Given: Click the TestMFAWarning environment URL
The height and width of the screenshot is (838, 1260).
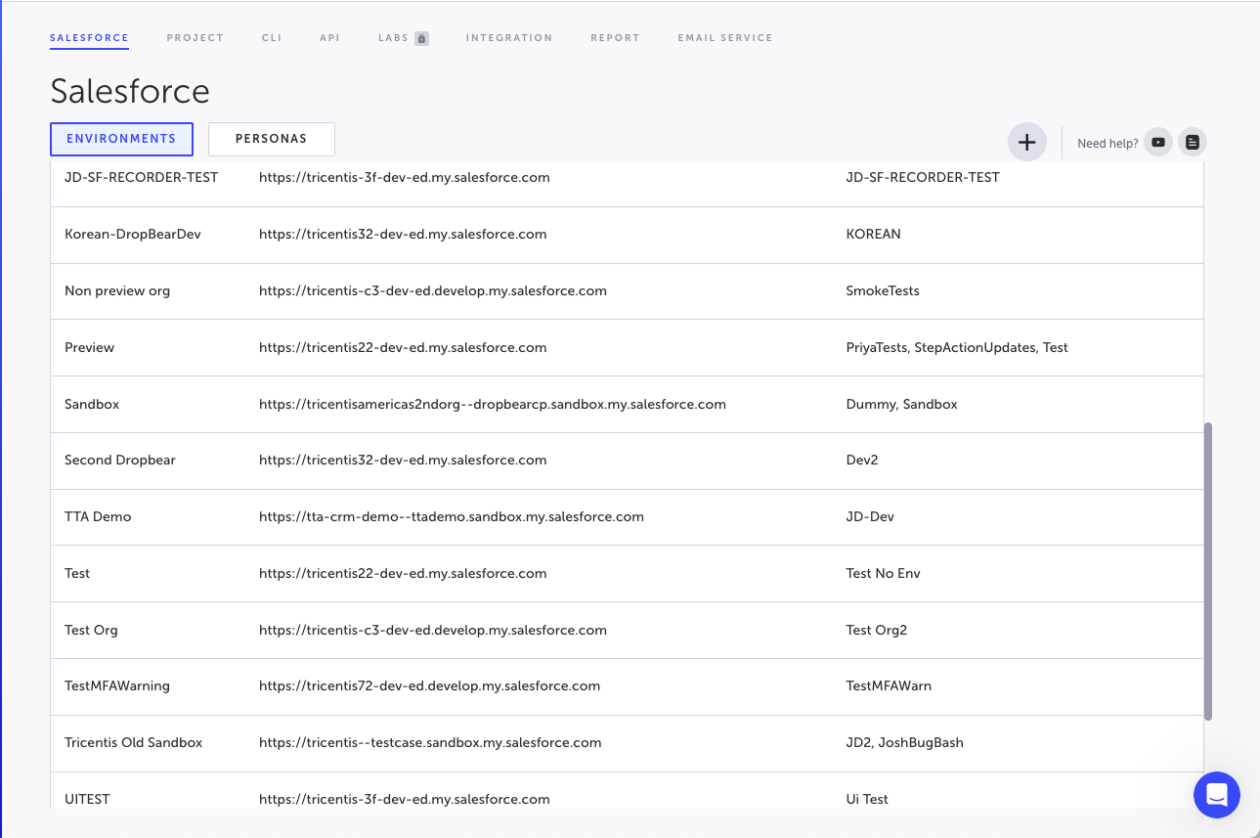Looking at the screenshot, I should point(429,686).
